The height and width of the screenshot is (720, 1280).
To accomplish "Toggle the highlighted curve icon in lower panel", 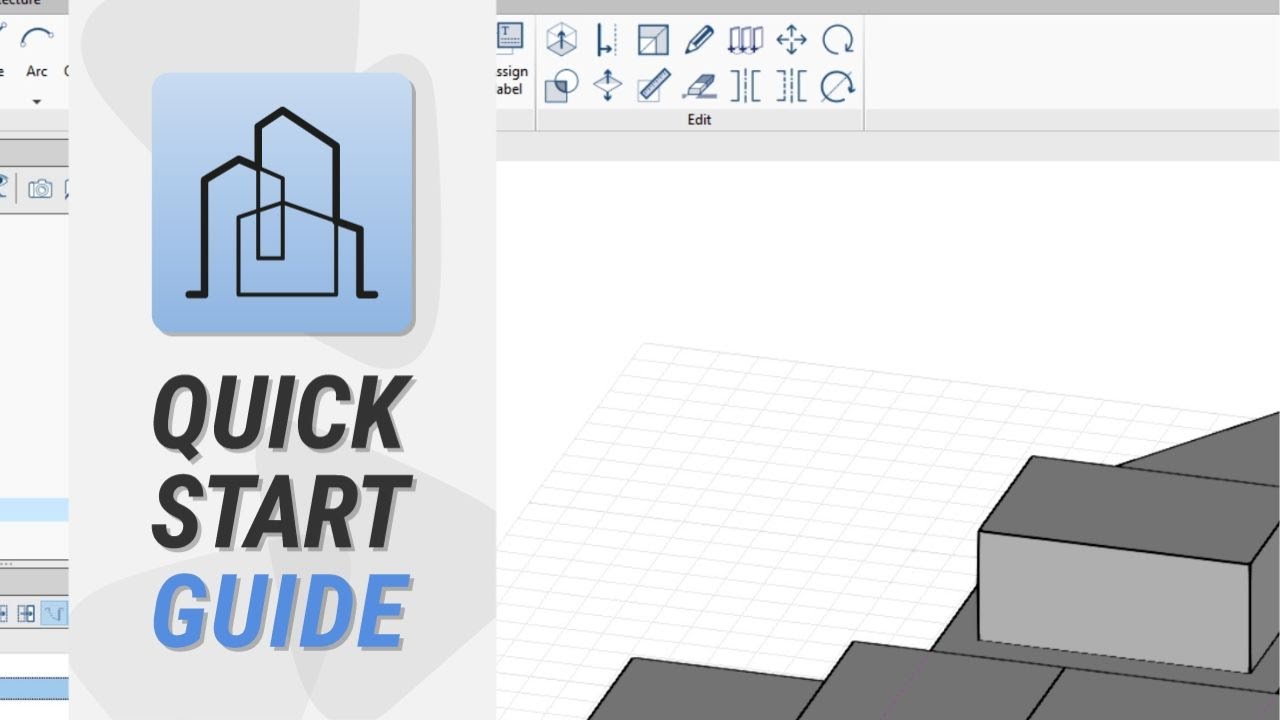I will 53,613.
